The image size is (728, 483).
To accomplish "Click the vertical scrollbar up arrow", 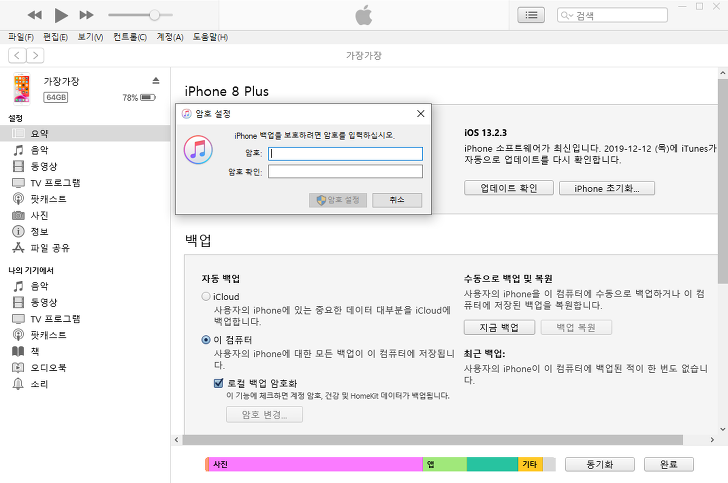I will (722, 73).
